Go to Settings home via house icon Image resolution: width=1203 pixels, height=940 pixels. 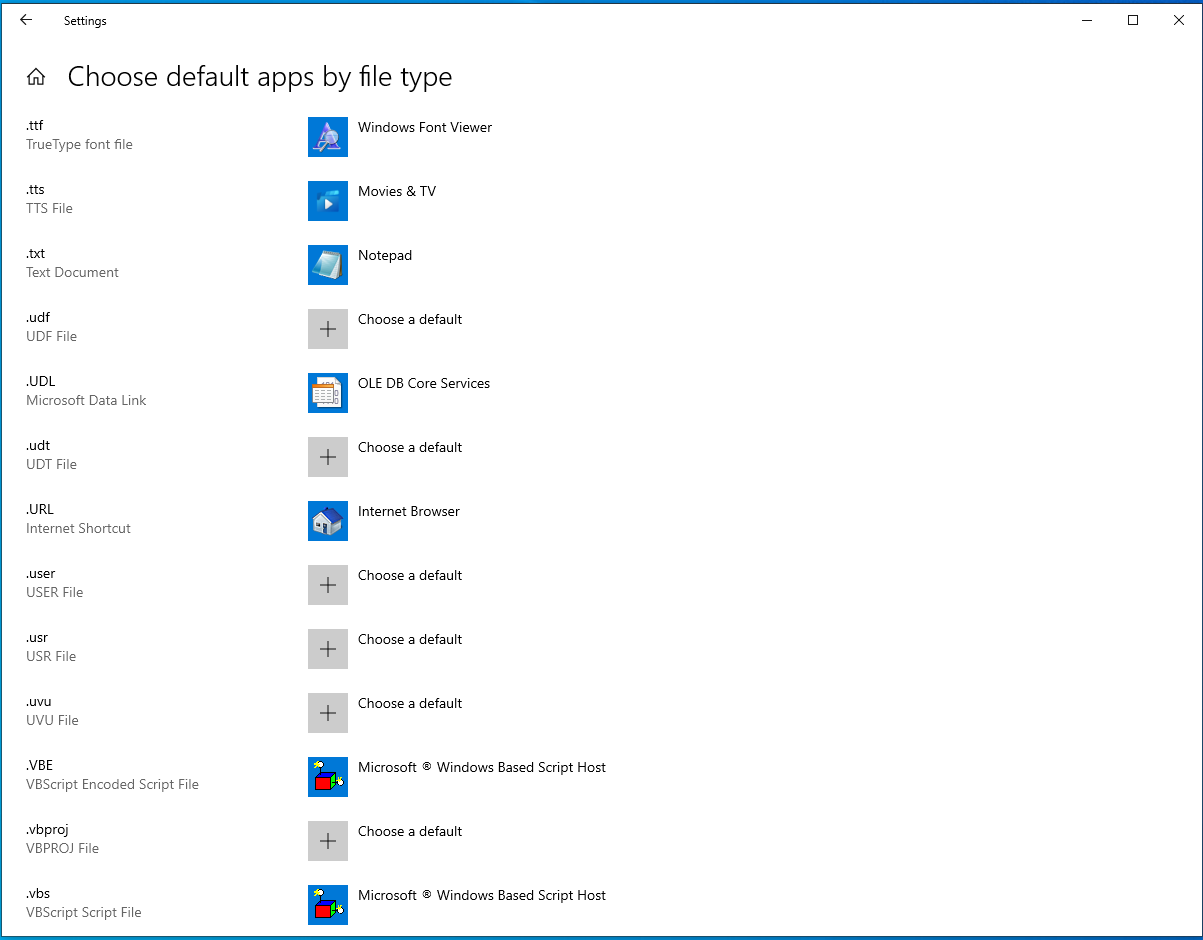tap(36, 77)
